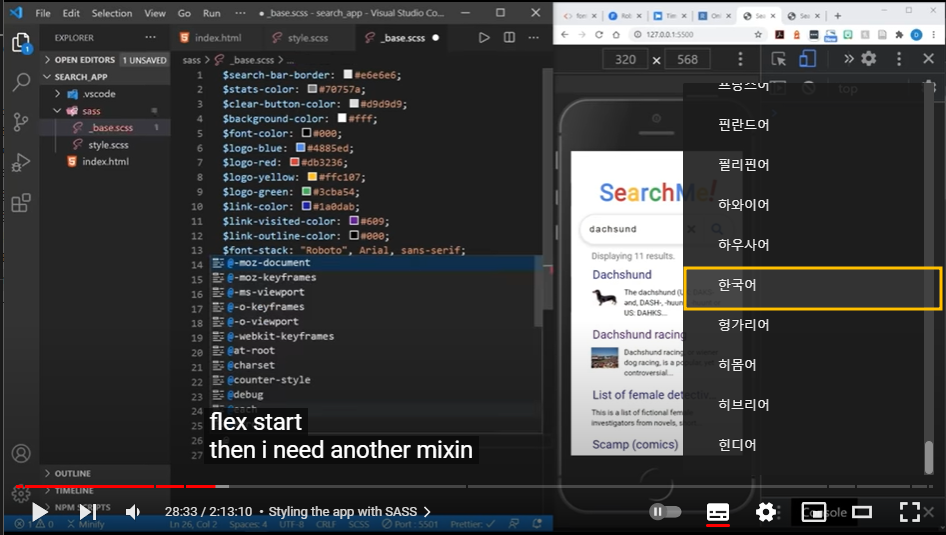Open Explorer panel ellipsis menu
This screenshot has width=946, height=535.
point(150,37)
